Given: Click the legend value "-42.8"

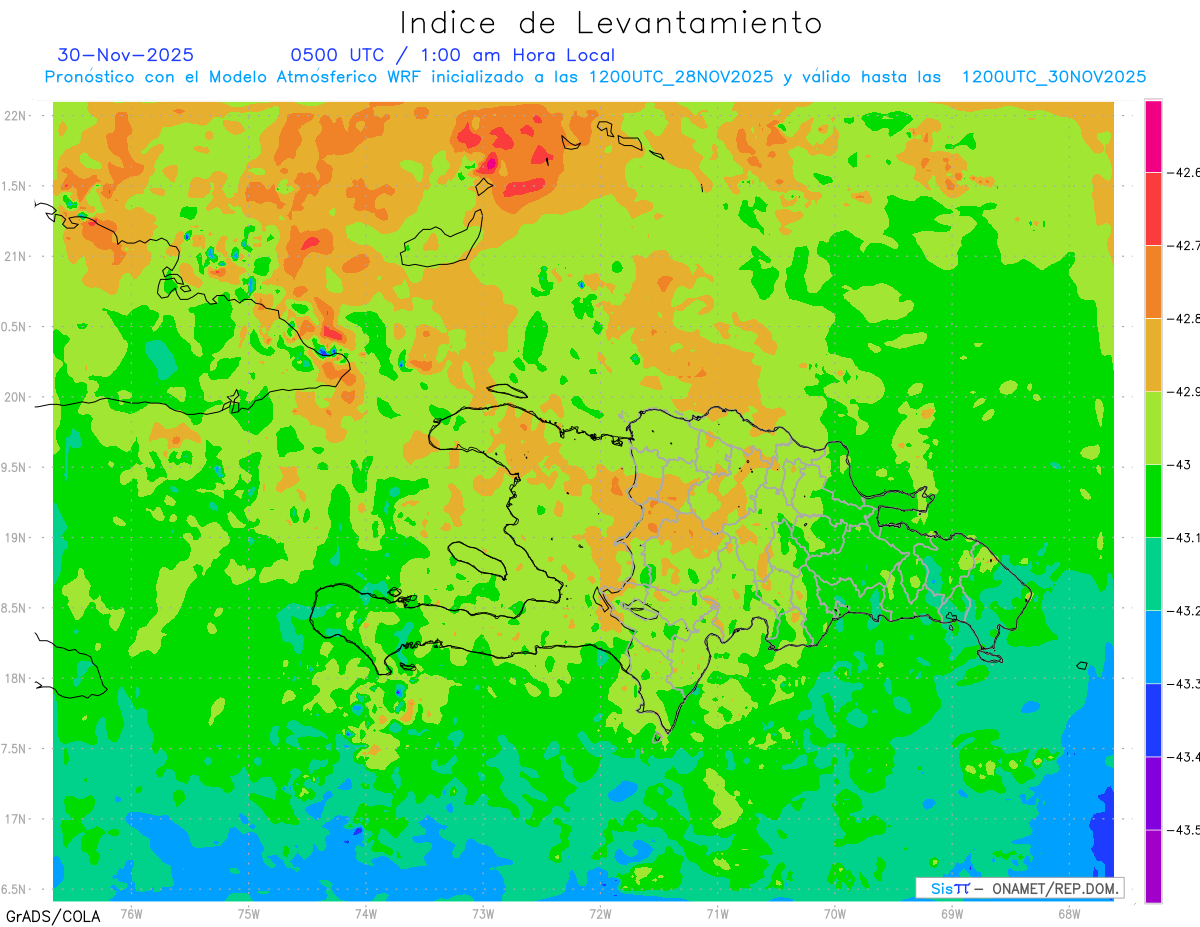Looking at the screenshot, I should (1185, 318).
